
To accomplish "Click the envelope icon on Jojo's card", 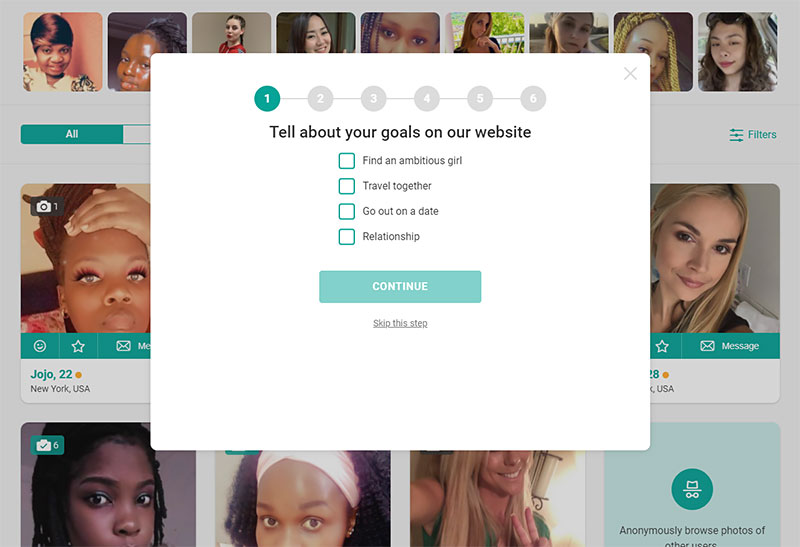I will 123,346.
